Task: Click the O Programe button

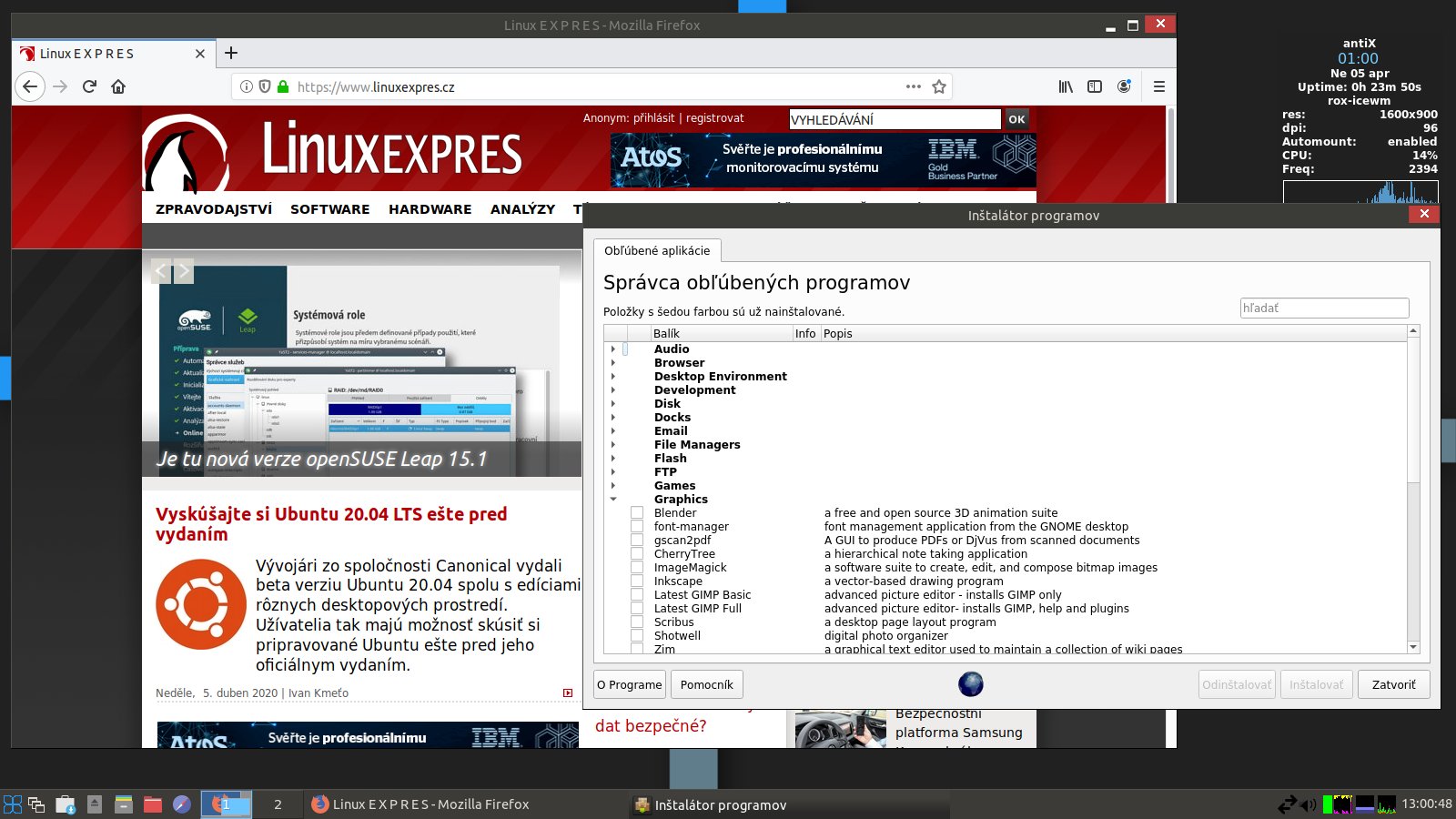Action: (630, 684)
